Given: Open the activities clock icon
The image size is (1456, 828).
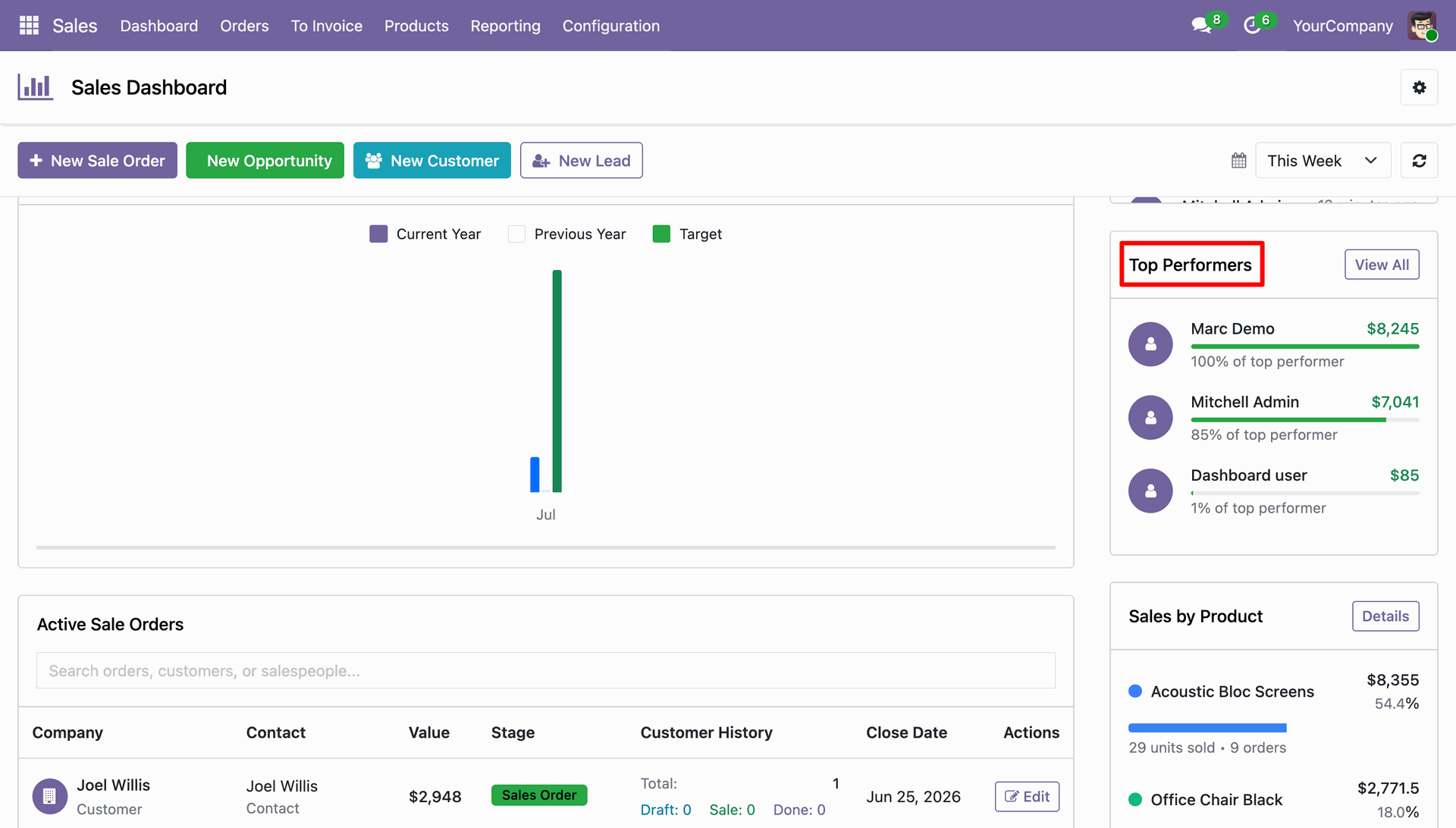Looking at the screenshot, I should (1252, 26).
